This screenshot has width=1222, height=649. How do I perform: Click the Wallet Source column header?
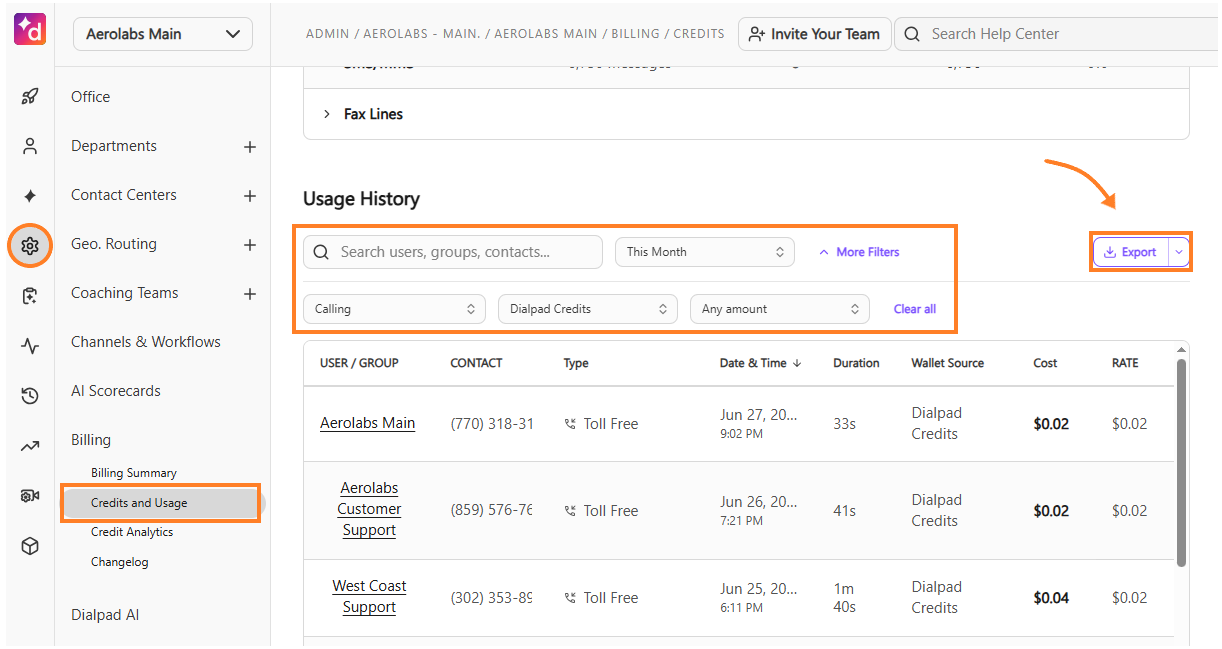tap(948, 363)
